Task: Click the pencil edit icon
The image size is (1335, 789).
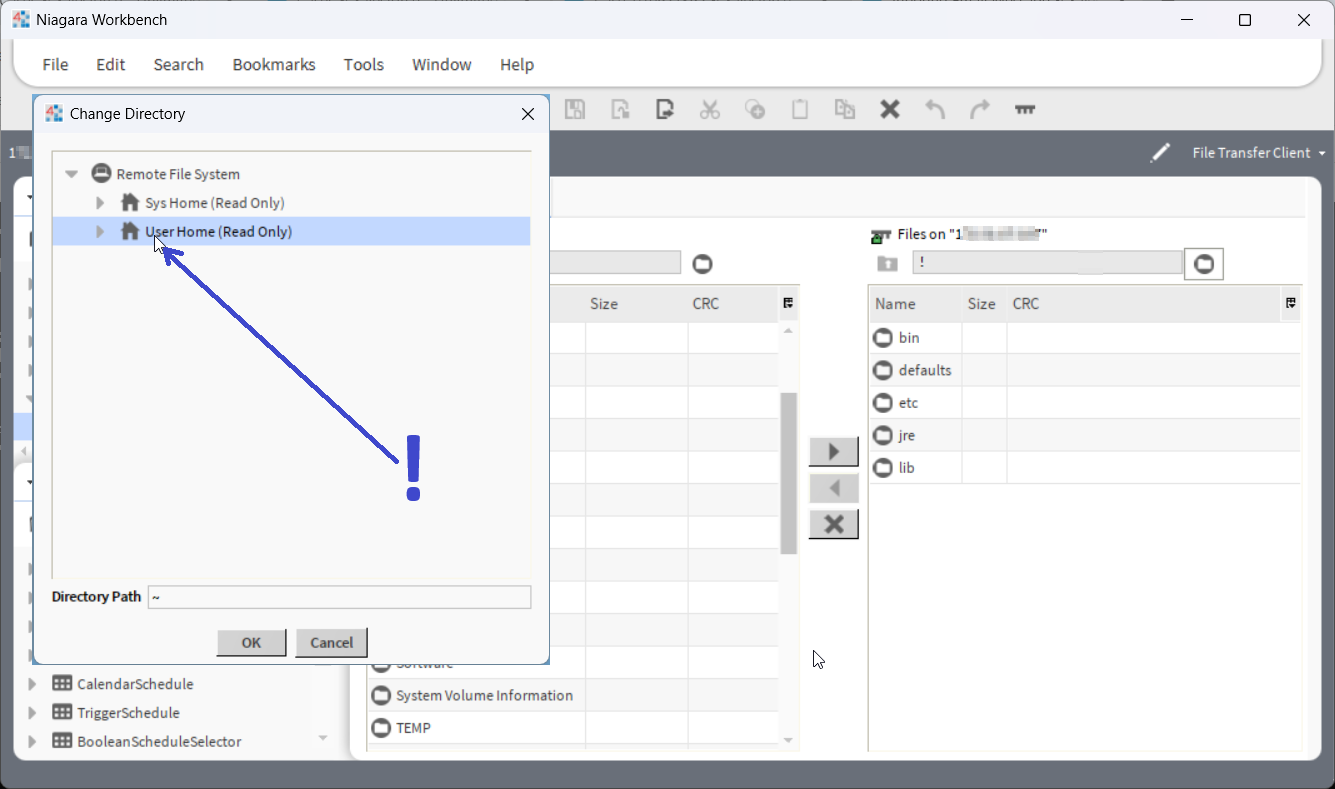Action: [x=1160, y=153]
